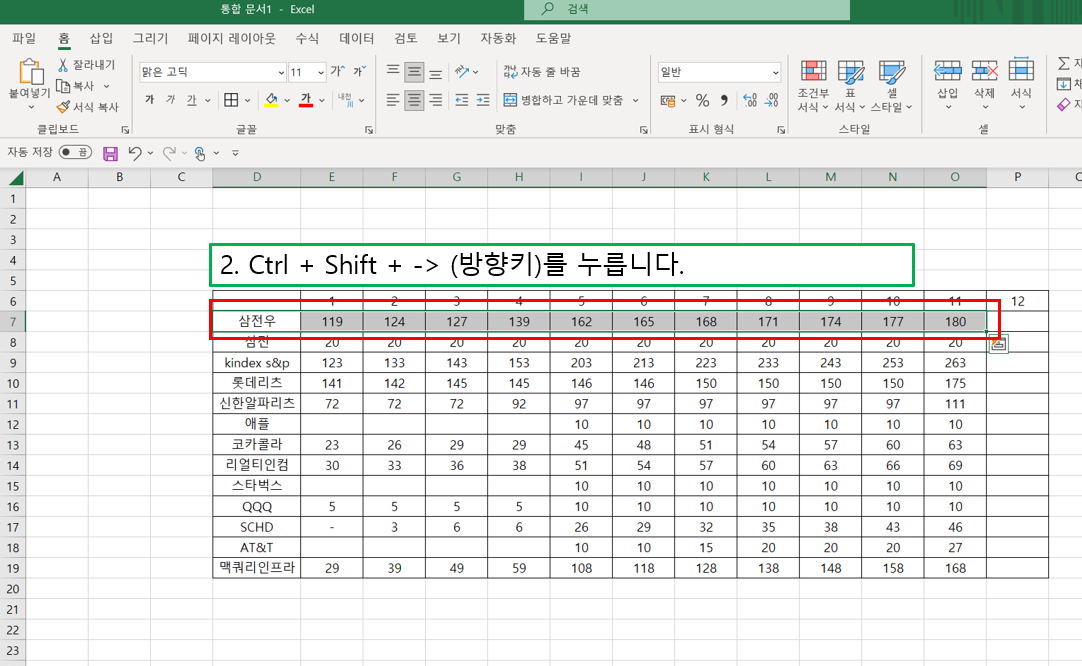The width and height of the screenshot is (1082, 666).
Task: Align text to top of cell
Action: [x=393, y=71]
